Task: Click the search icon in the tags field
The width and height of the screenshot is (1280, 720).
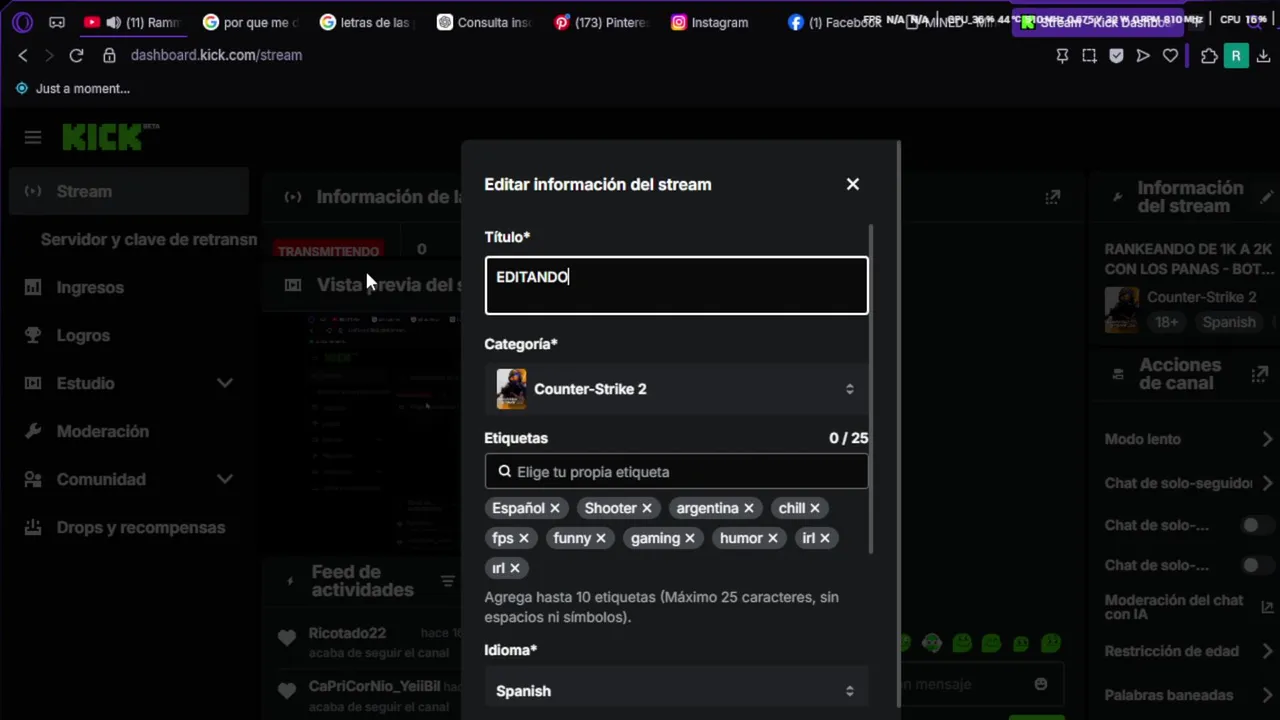Action: [504, 472]
